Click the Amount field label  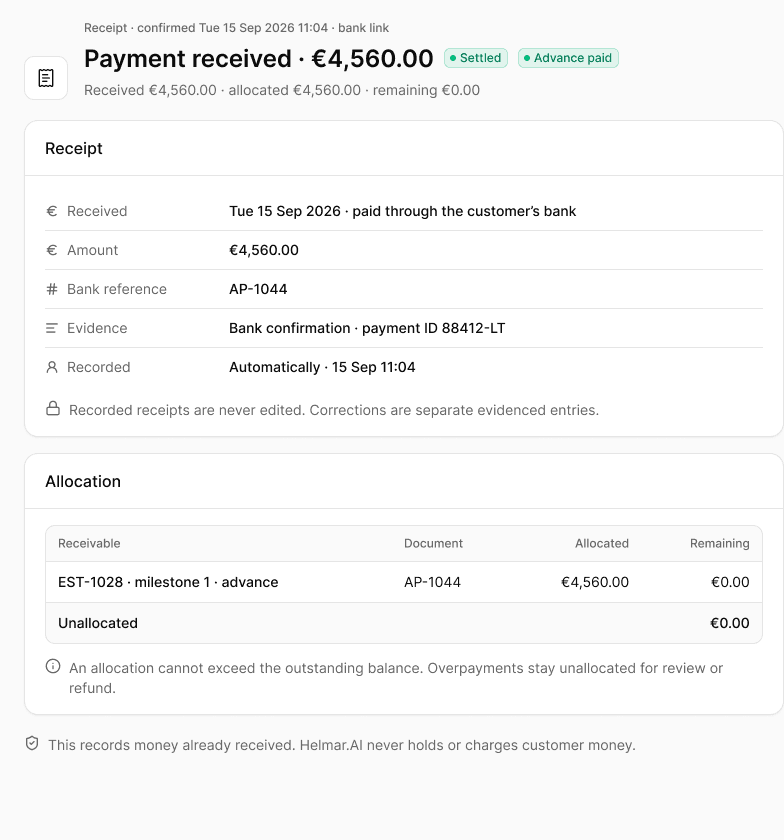pos(93,250)
